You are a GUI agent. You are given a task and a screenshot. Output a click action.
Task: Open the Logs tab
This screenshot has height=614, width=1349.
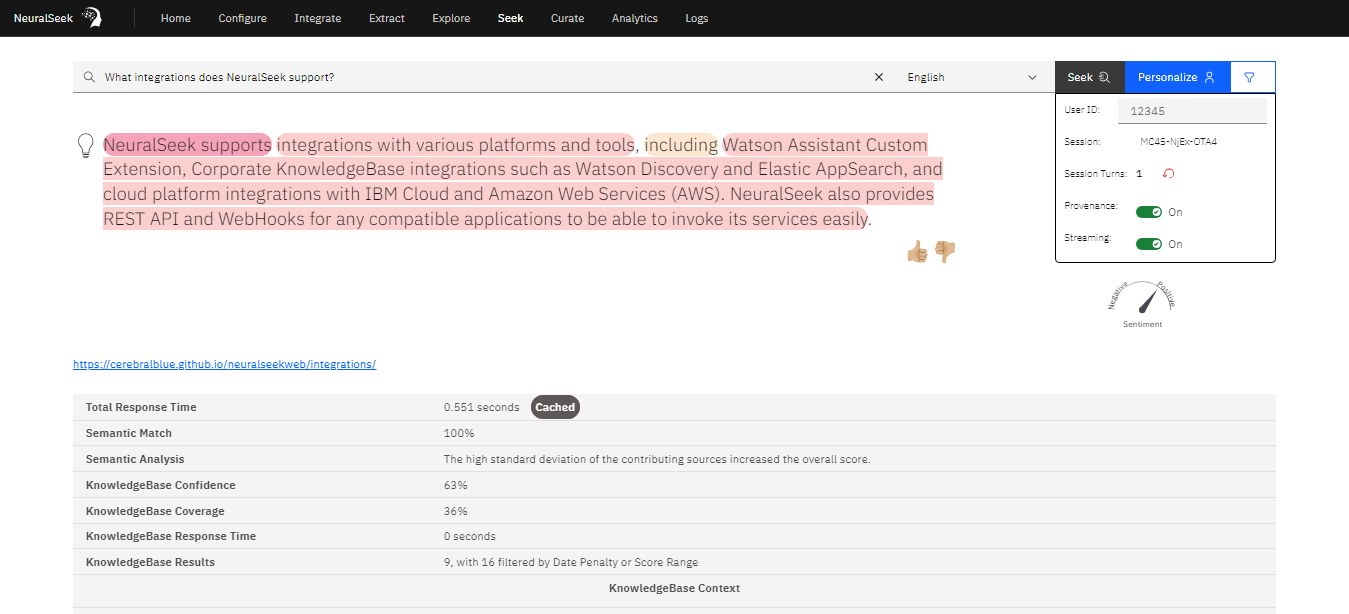[697, 18]
